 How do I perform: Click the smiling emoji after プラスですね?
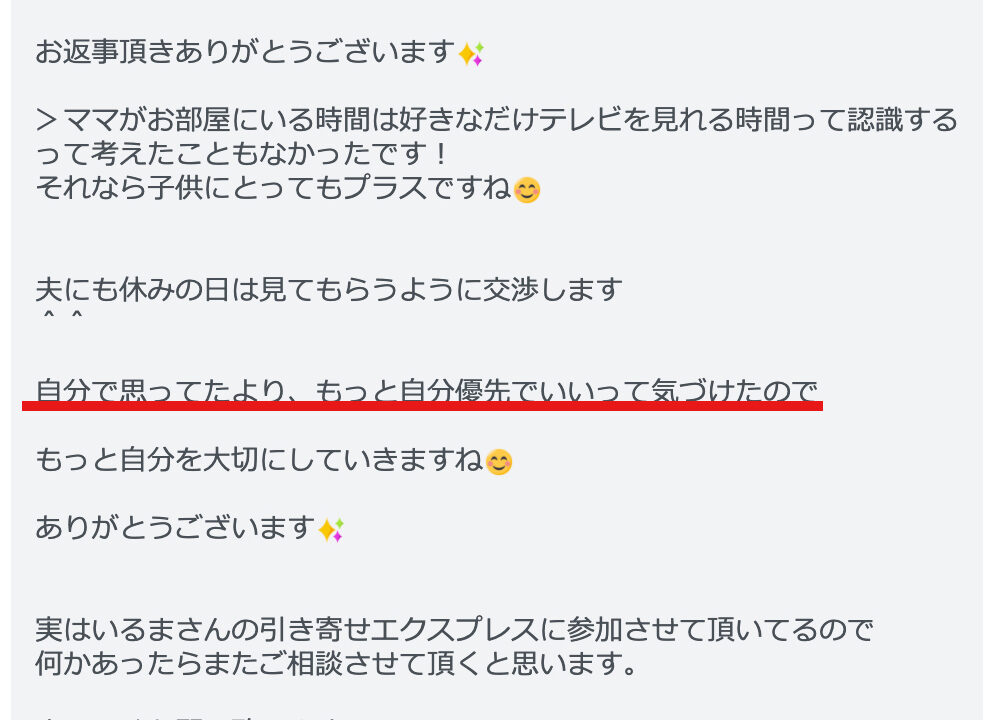coord(526,190)
